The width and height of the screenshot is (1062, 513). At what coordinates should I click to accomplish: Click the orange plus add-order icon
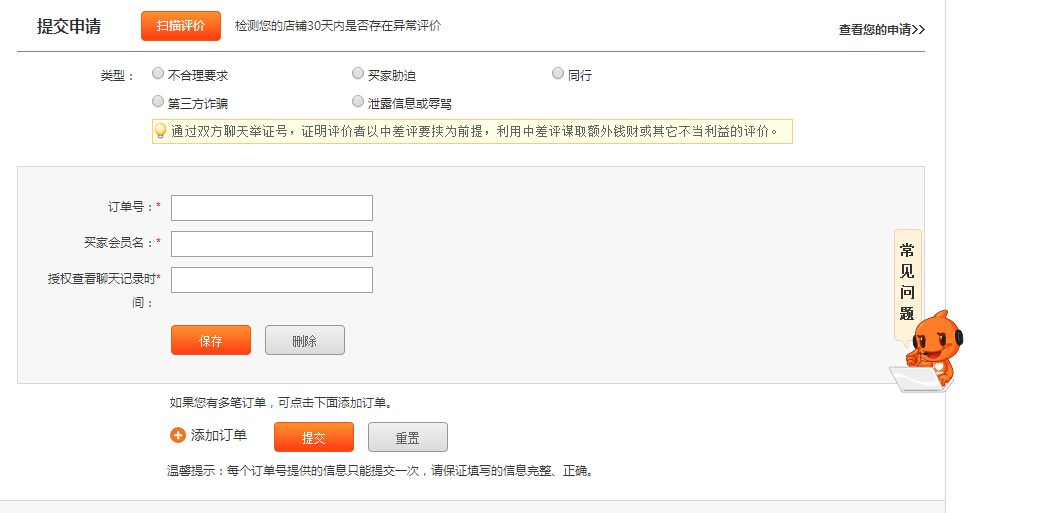178,435
